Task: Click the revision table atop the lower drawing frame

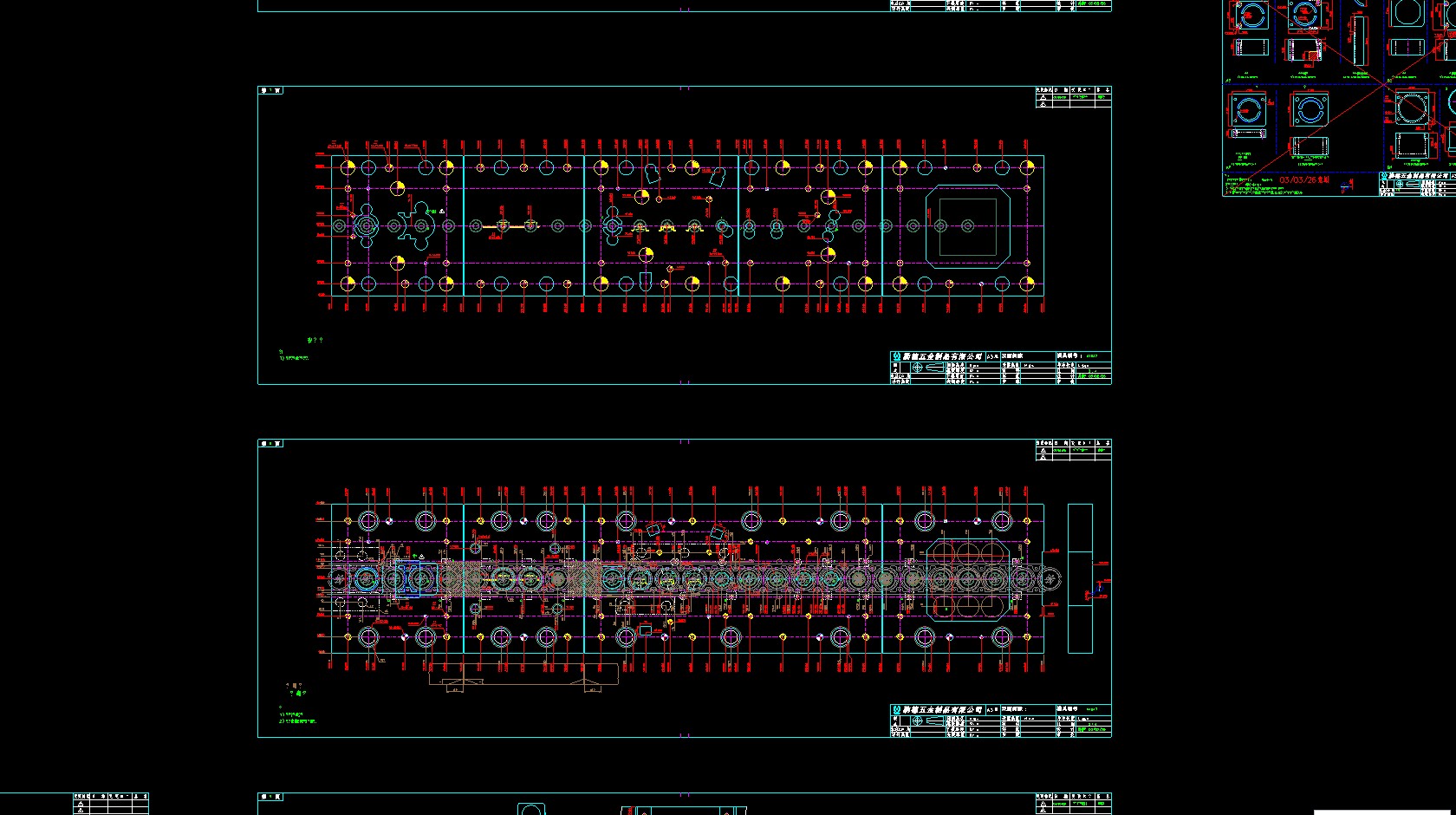Action: [x=1073, y=449]
